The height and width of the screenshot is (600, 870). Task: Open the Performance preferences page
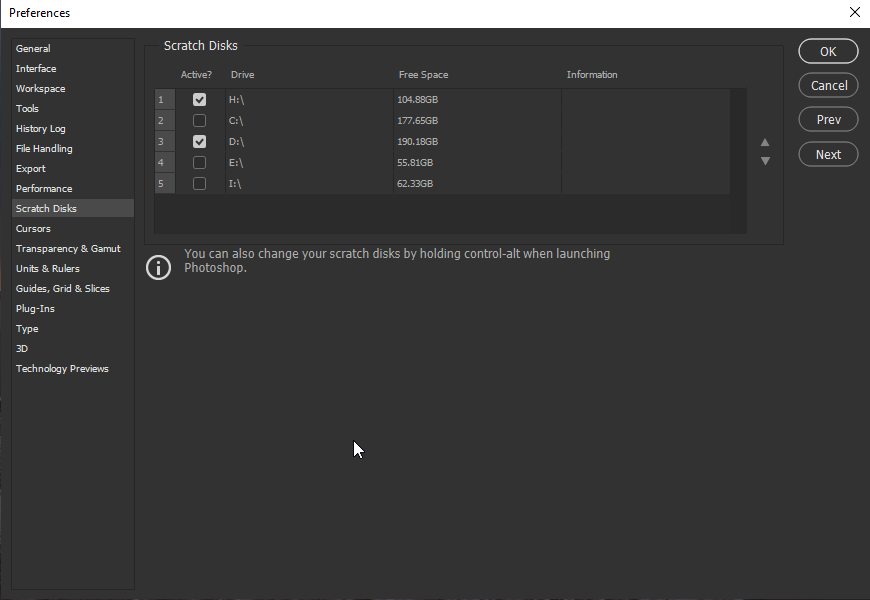(45, 188)
